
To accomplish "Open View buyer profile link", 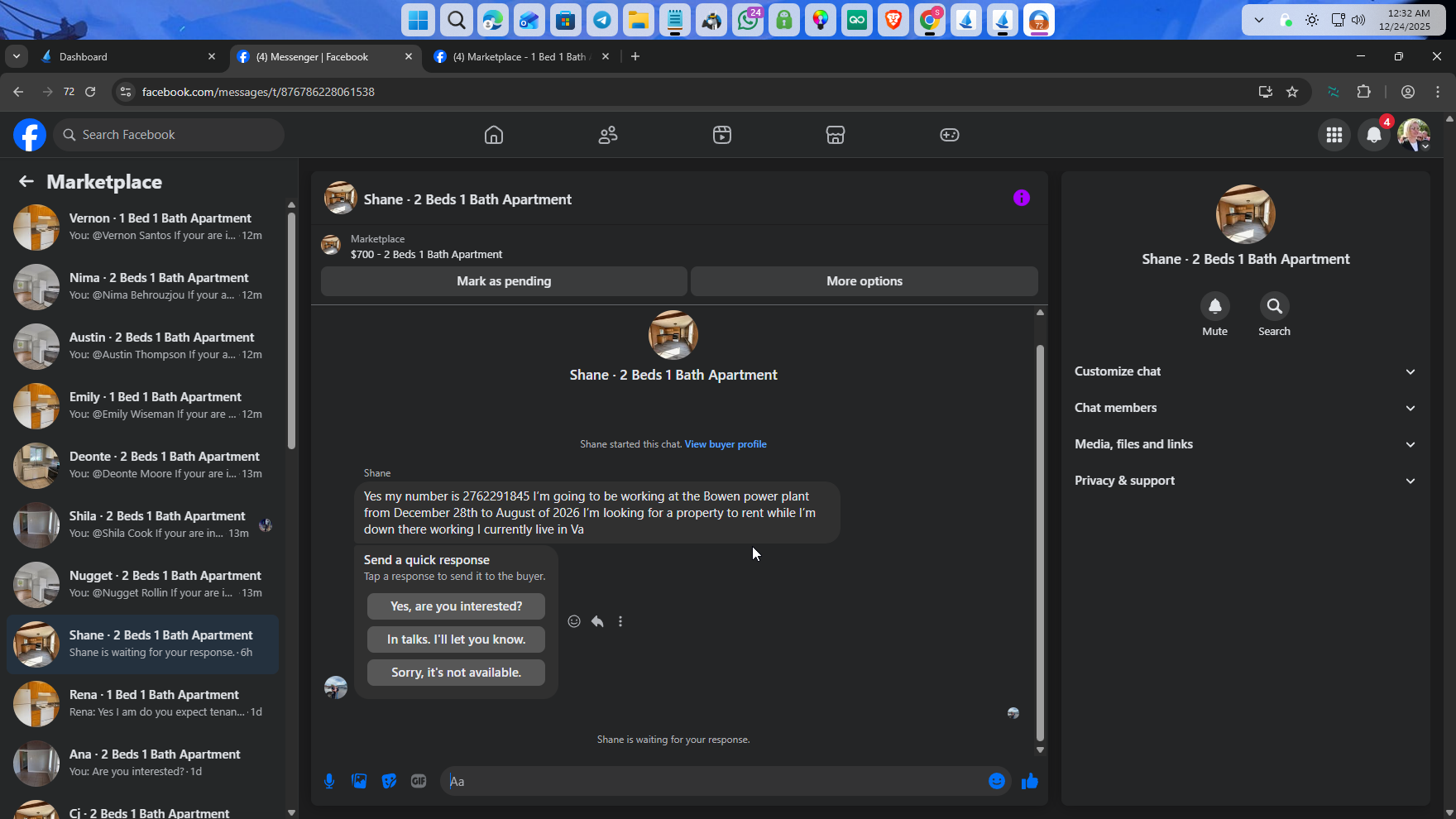I will click(x=726, y=444).
